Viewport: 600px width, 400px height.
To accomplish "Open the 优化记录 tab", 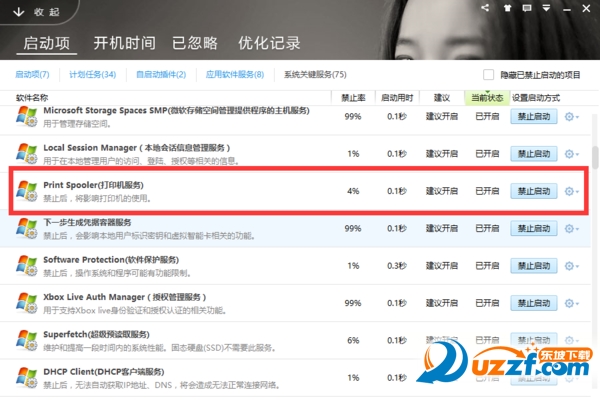I will tap(269, 43).
